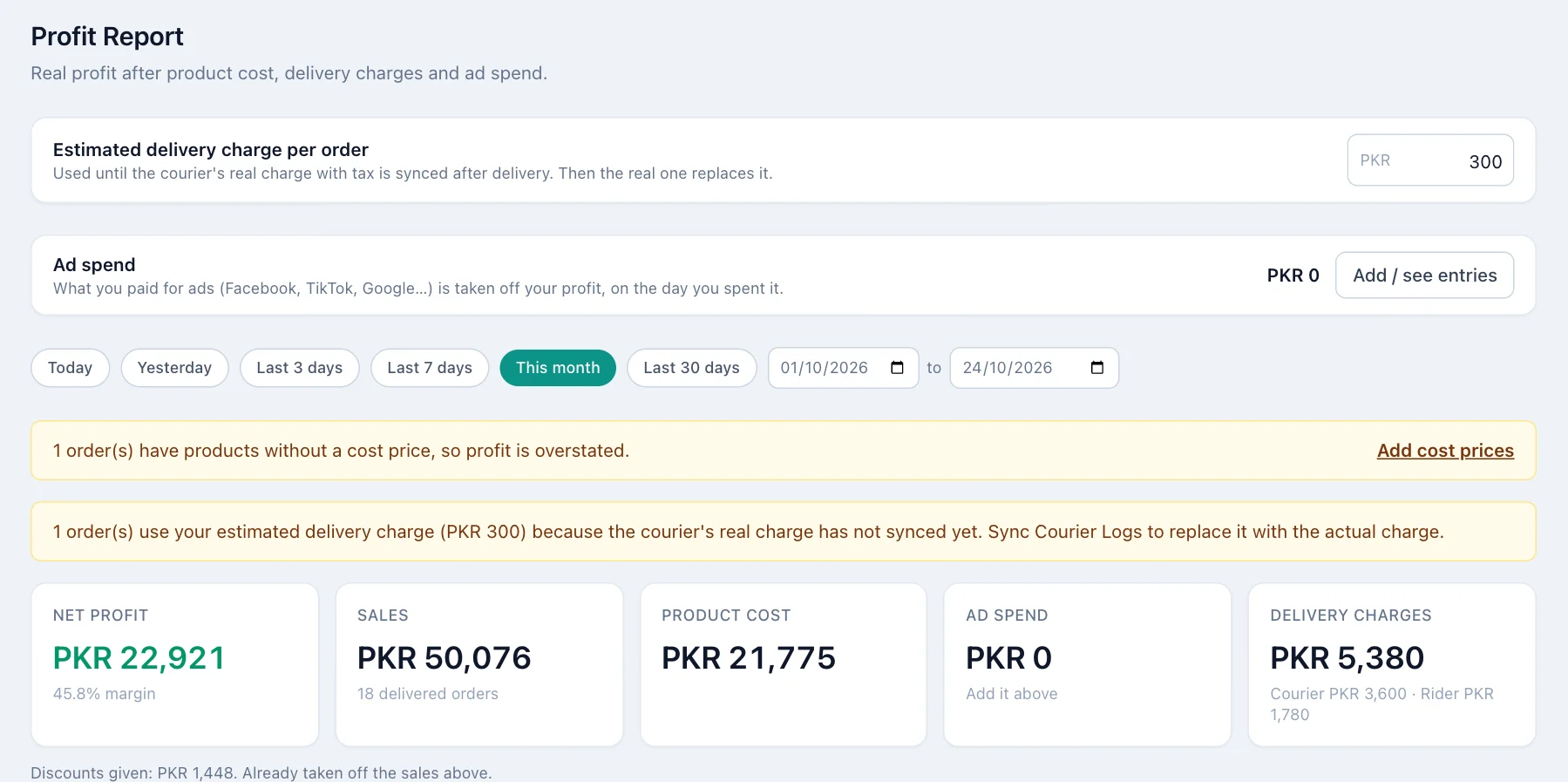Click the product cost value PKR 21,775
1568x782 pixels.
pyautogui.click(x=749, y=658)
